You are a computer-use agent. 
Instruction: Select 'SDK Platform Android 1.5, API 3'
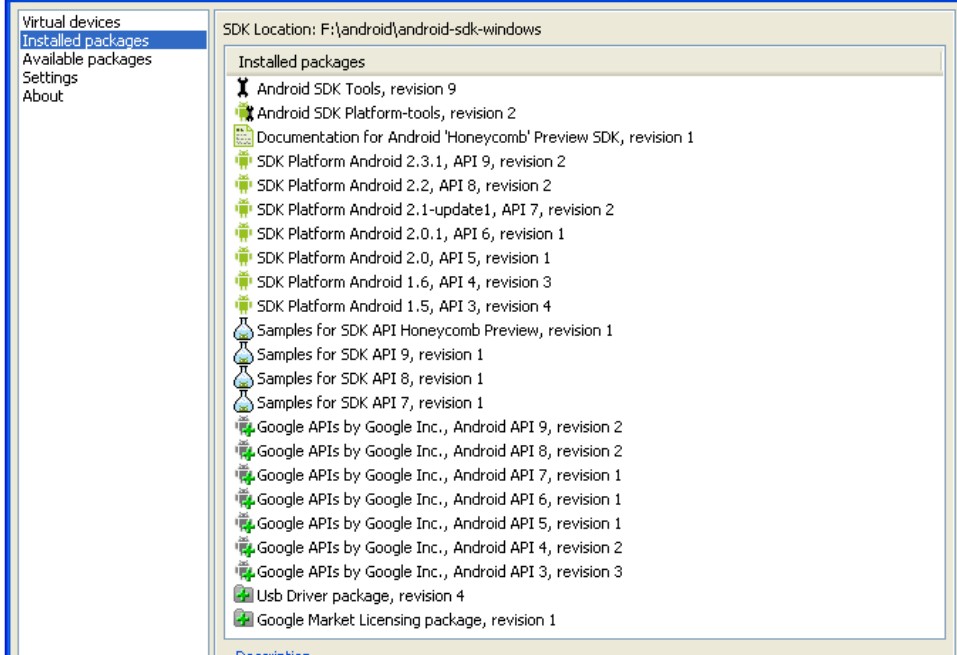pyautogui.click(x=404, y=306)
